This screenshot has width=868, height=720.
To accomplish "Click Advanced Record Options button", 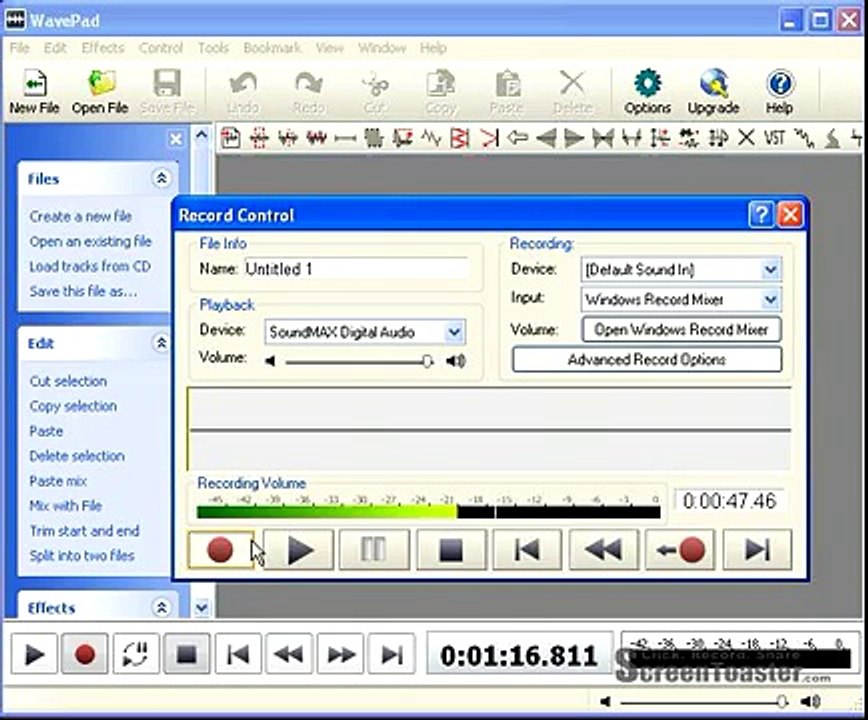I will click(647, 360).
